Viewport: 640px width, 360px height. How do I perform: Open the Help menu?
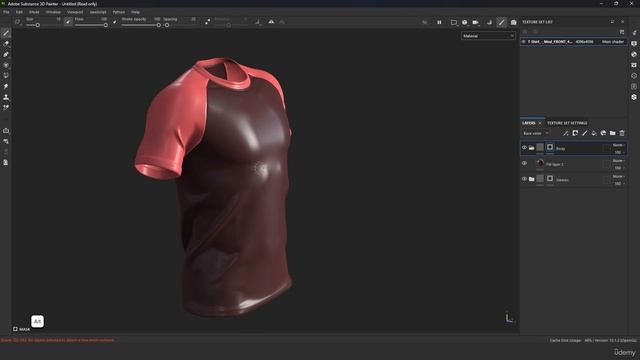pyautogui.click(x=136, y=12)
